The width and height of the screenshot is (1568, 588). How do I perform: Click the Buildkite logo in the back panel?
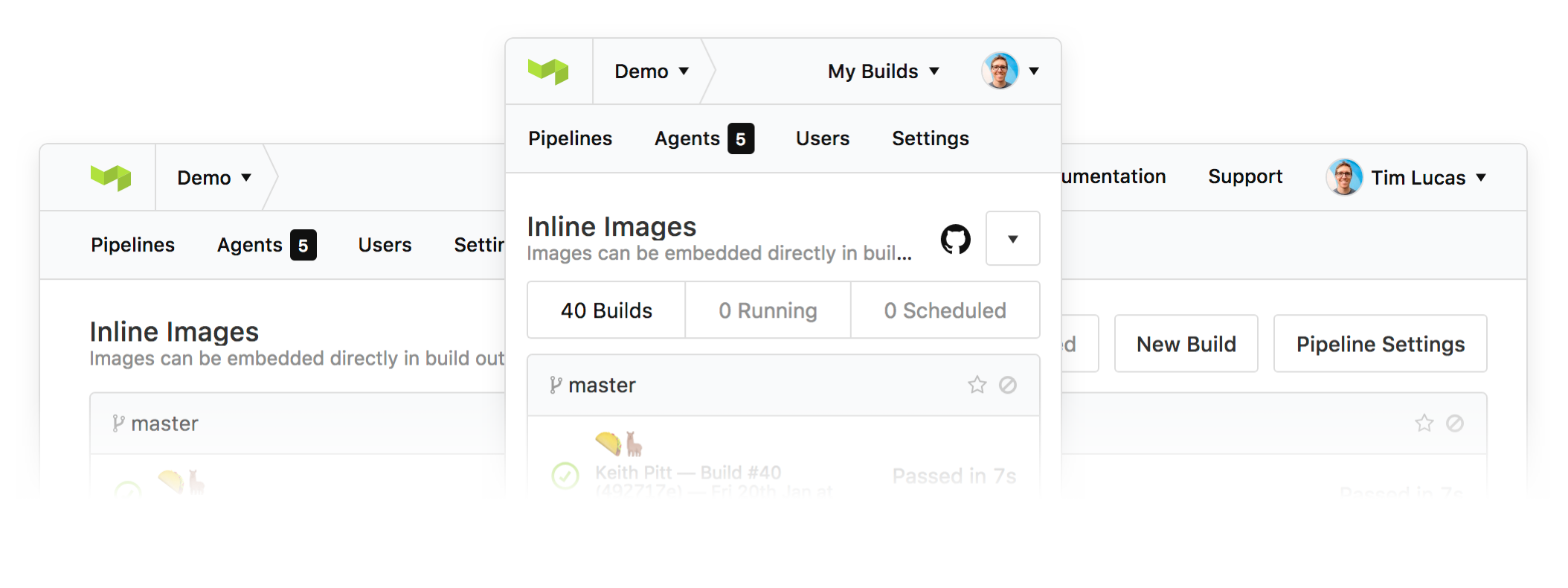(x=111, y=178)
